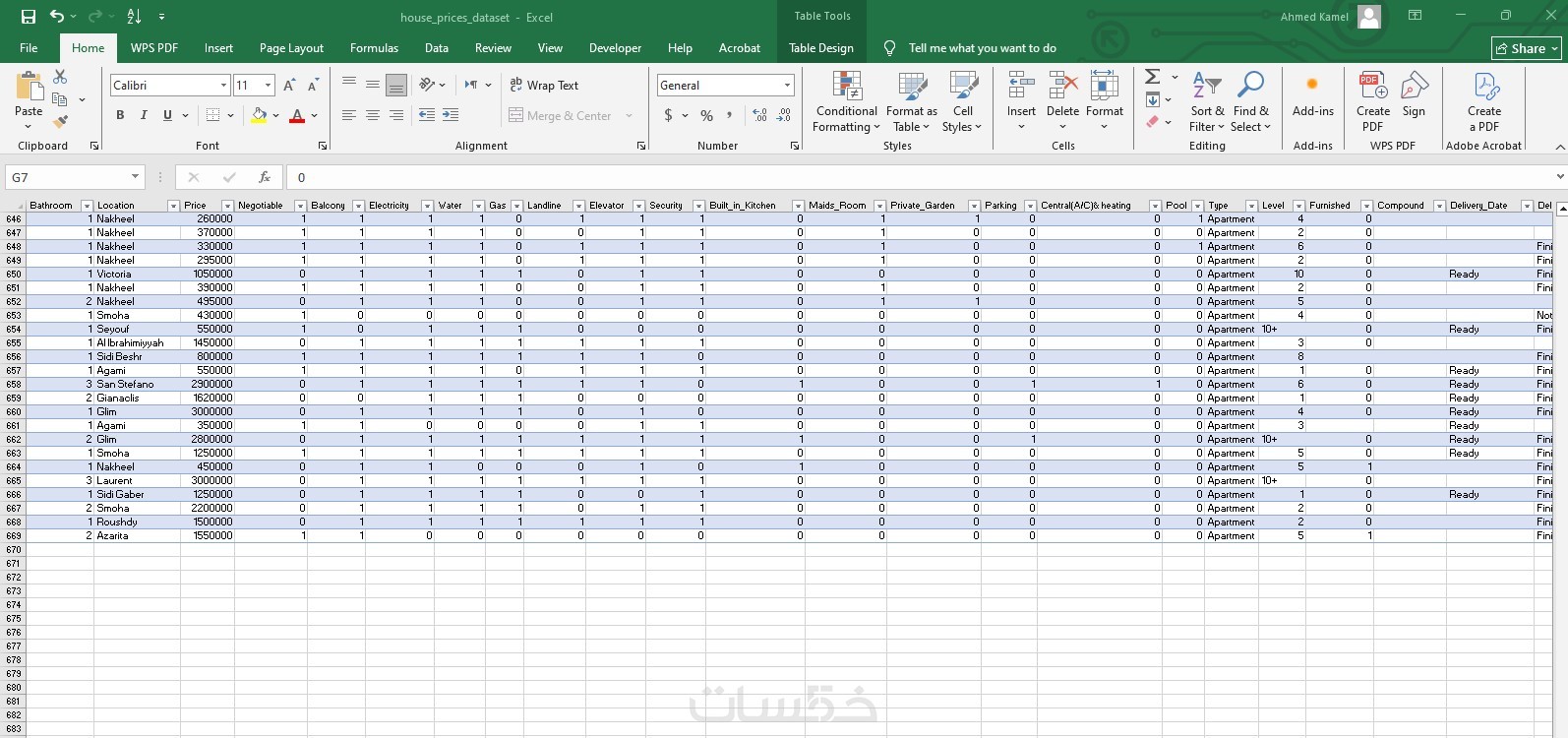This screenshot has width=1568, height=738.
Task: Select the cell containing San Stefano
Action: pyautogui.click(x=137, y=384)
